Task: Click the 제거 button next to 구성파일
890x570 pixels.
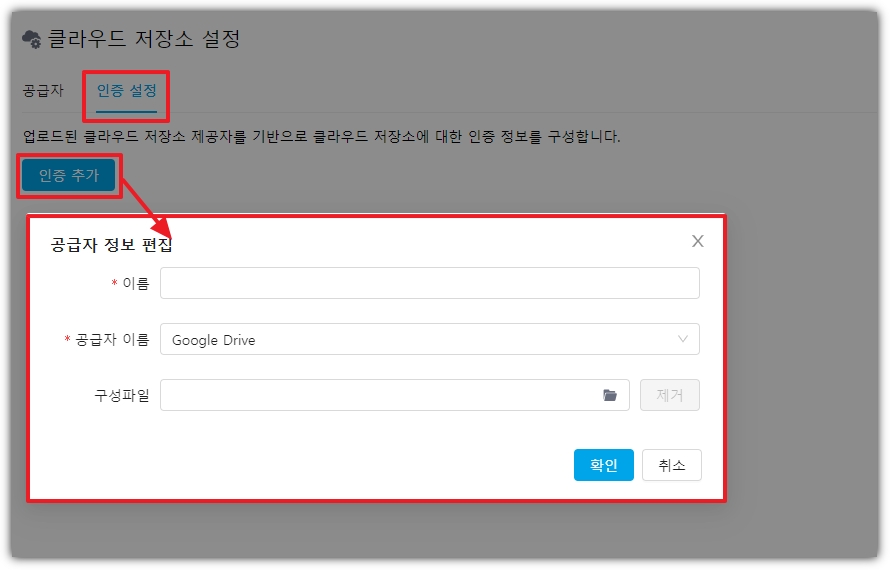Action: [x=669, y=395]
